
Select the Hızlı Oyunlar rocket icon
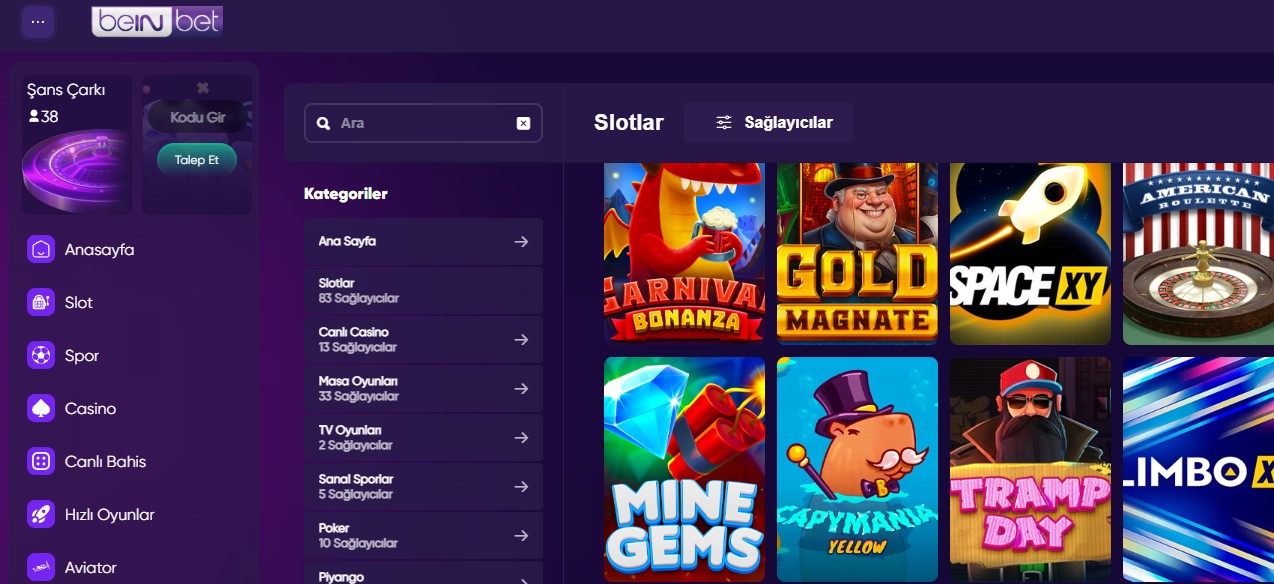pos(41,514)
